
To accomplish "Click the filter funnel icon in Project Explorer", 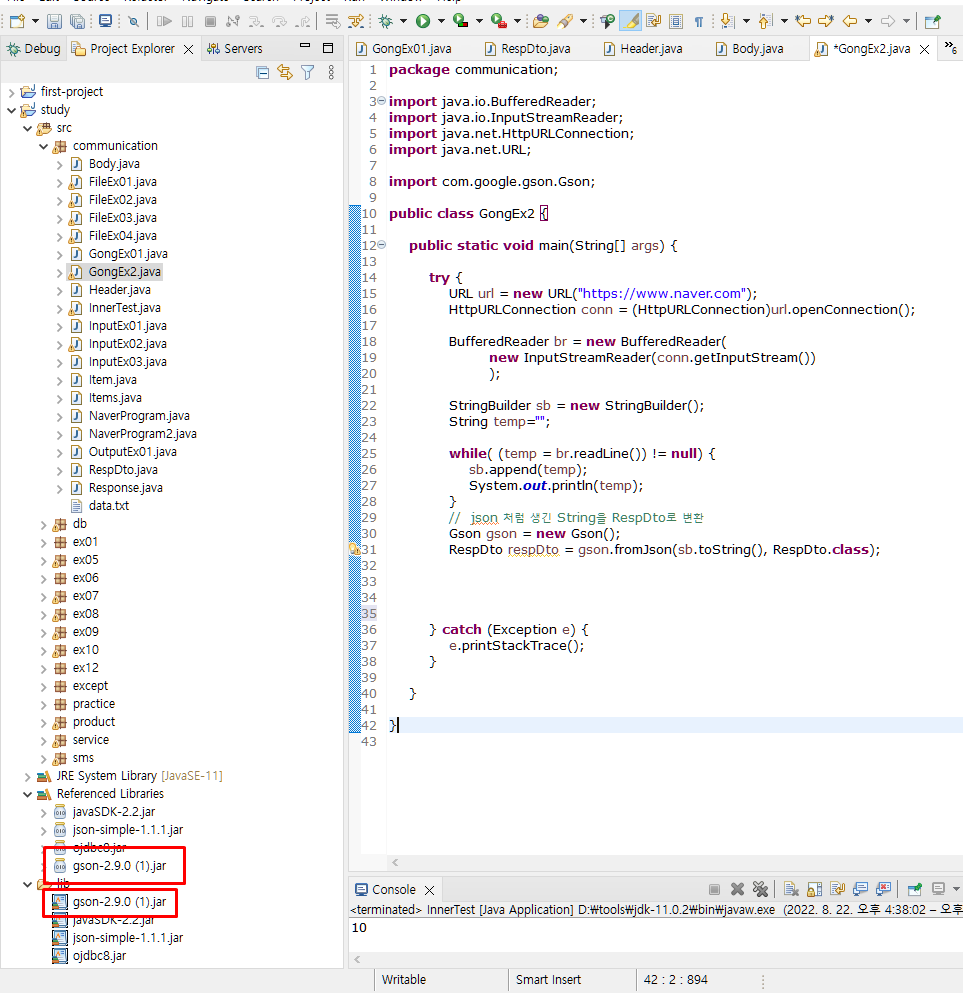I will click(x=308, y=73).
